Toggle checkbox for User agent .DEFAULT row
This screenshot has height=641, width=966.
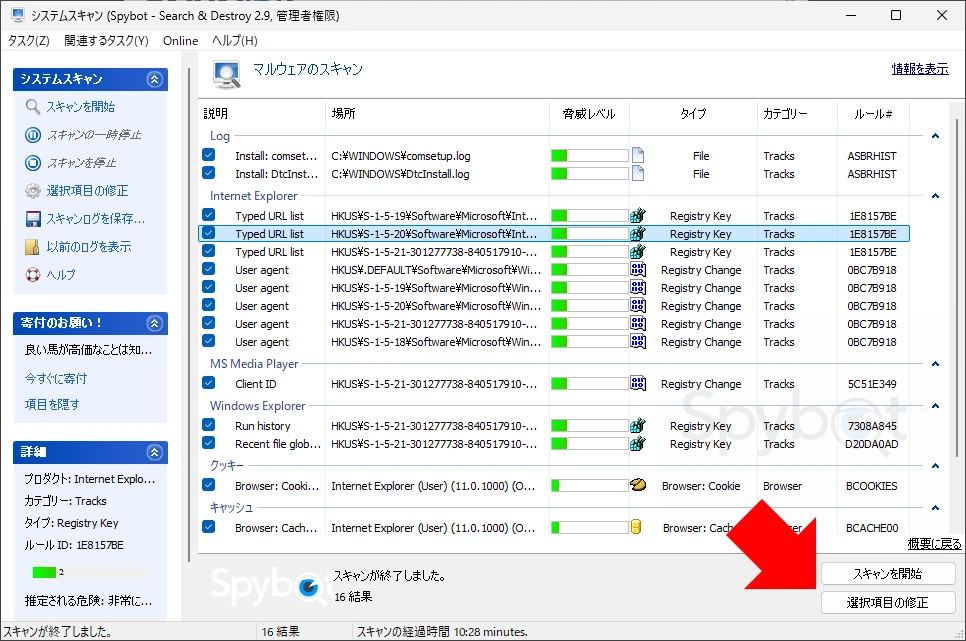tap(209, 269)
